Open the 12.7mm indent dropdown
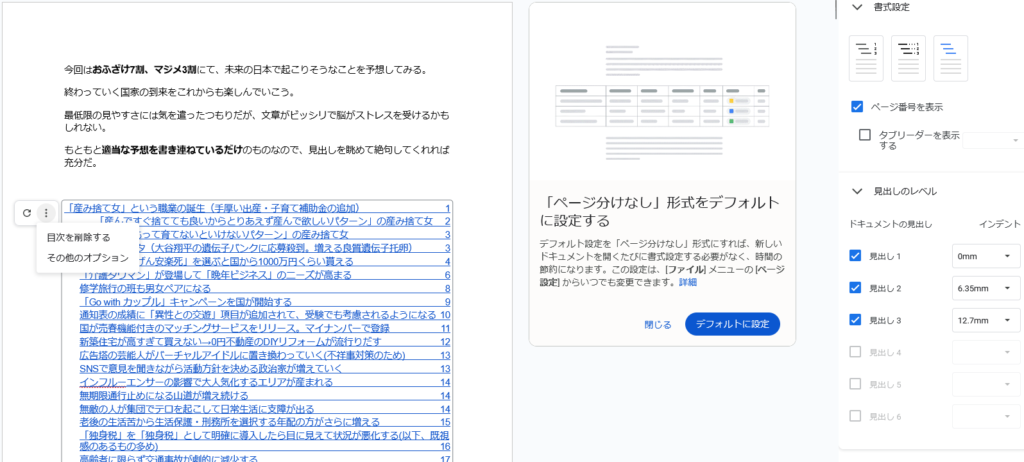This screenshot has width=1024, height=462. click(x=985, y=320)
